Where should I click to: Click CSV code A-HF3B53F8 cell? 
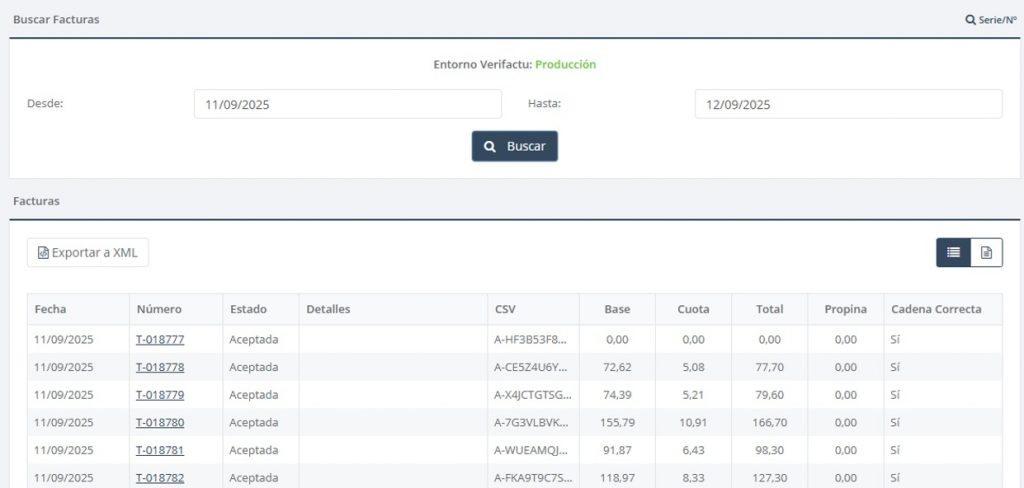tap(531, 340)
